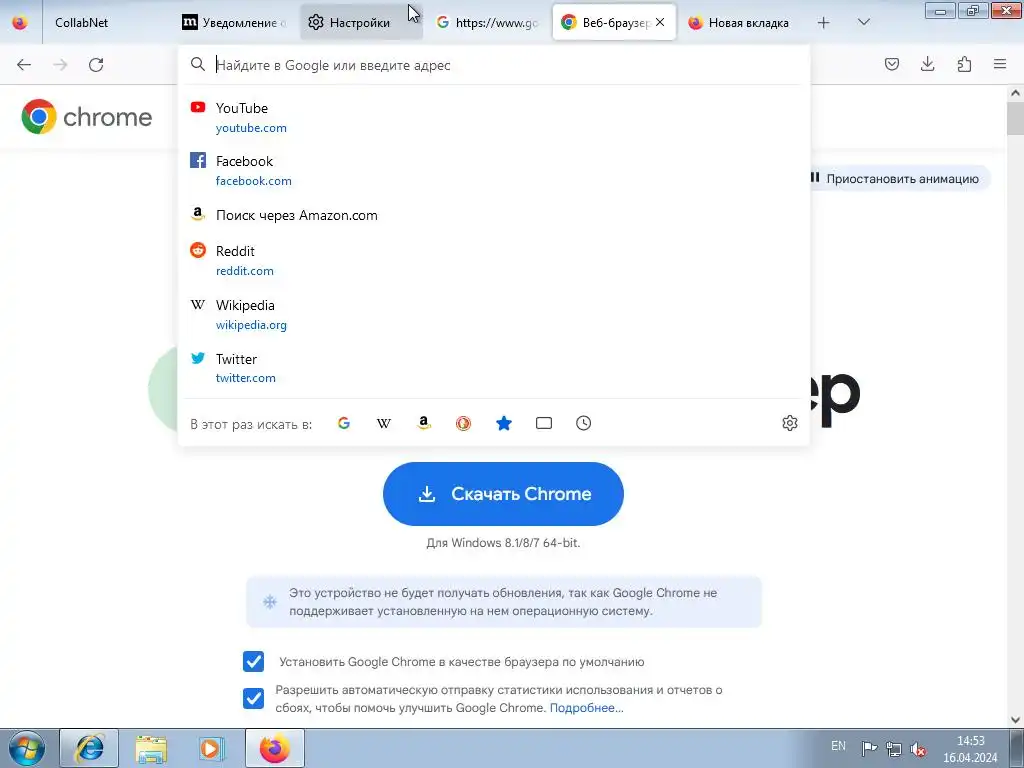Image resolution: width=1024 pixels, height=768 pixels.
Task: Expand the list all tabs chevron
Action: (x=863, y=22)
